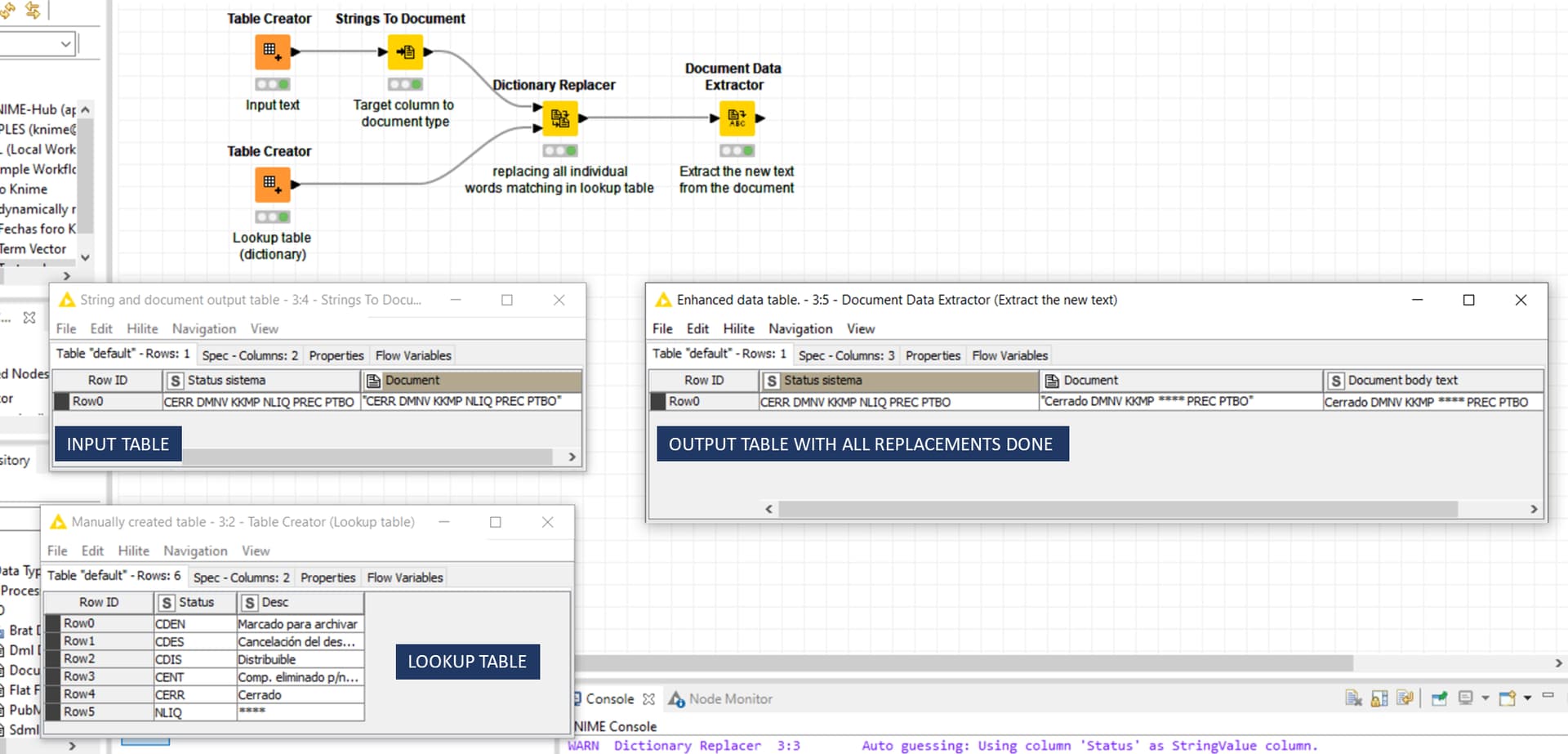This screenshot has height=754, width=1568.
Task: Open the display selected console dropdown arrow
Action: [1485, 698]
